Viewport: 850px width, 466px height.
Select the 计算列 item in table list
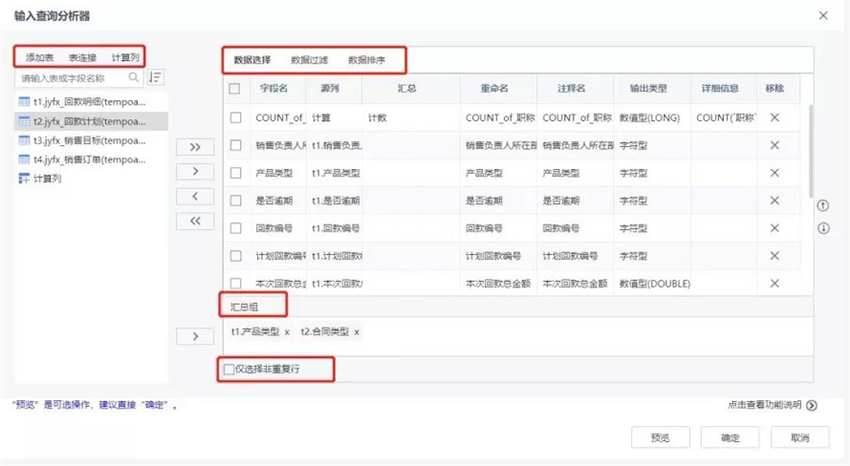point(91,178)
